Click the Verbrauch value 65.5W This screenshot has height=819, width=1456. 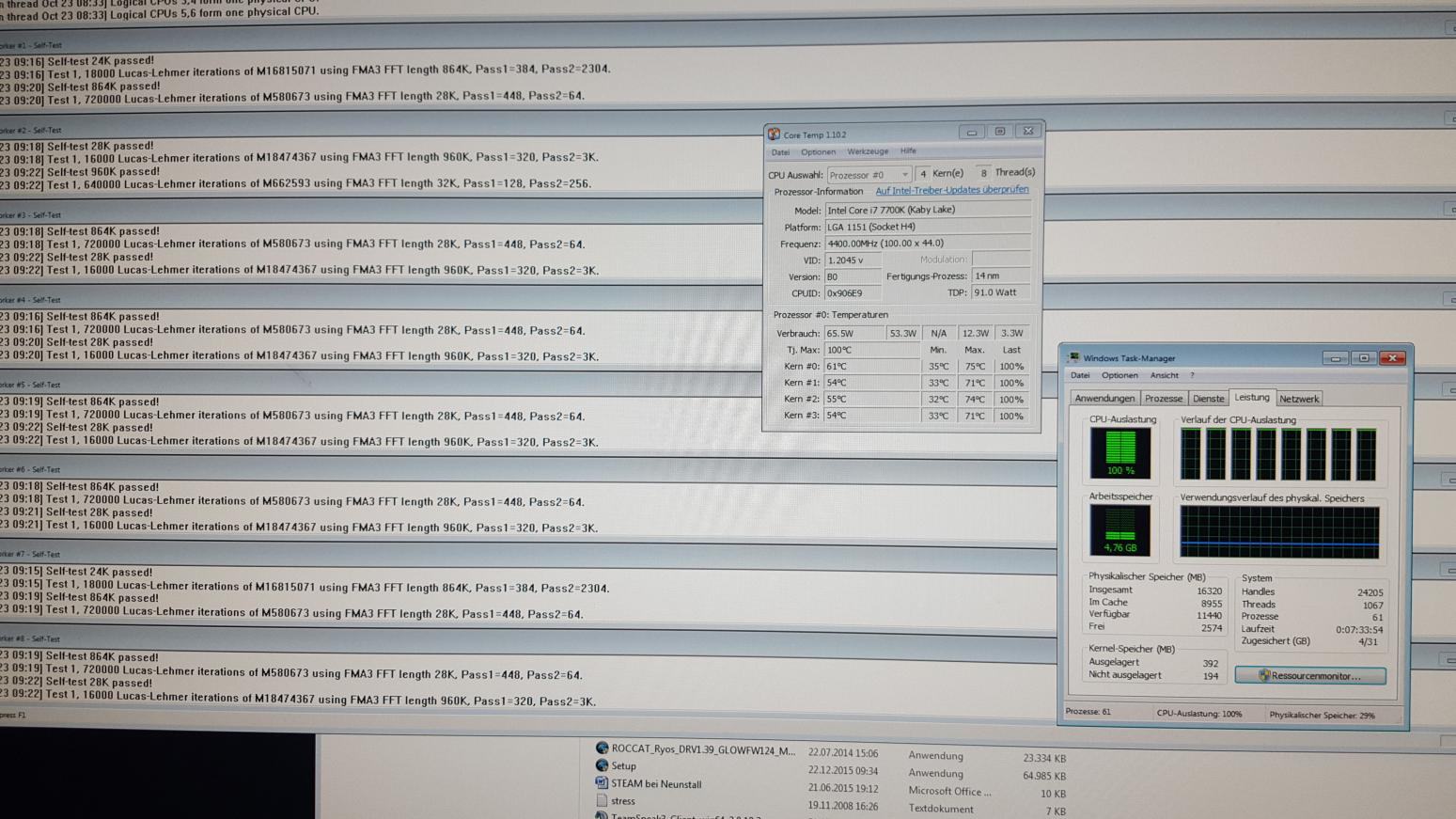click(x=854, y=333)
